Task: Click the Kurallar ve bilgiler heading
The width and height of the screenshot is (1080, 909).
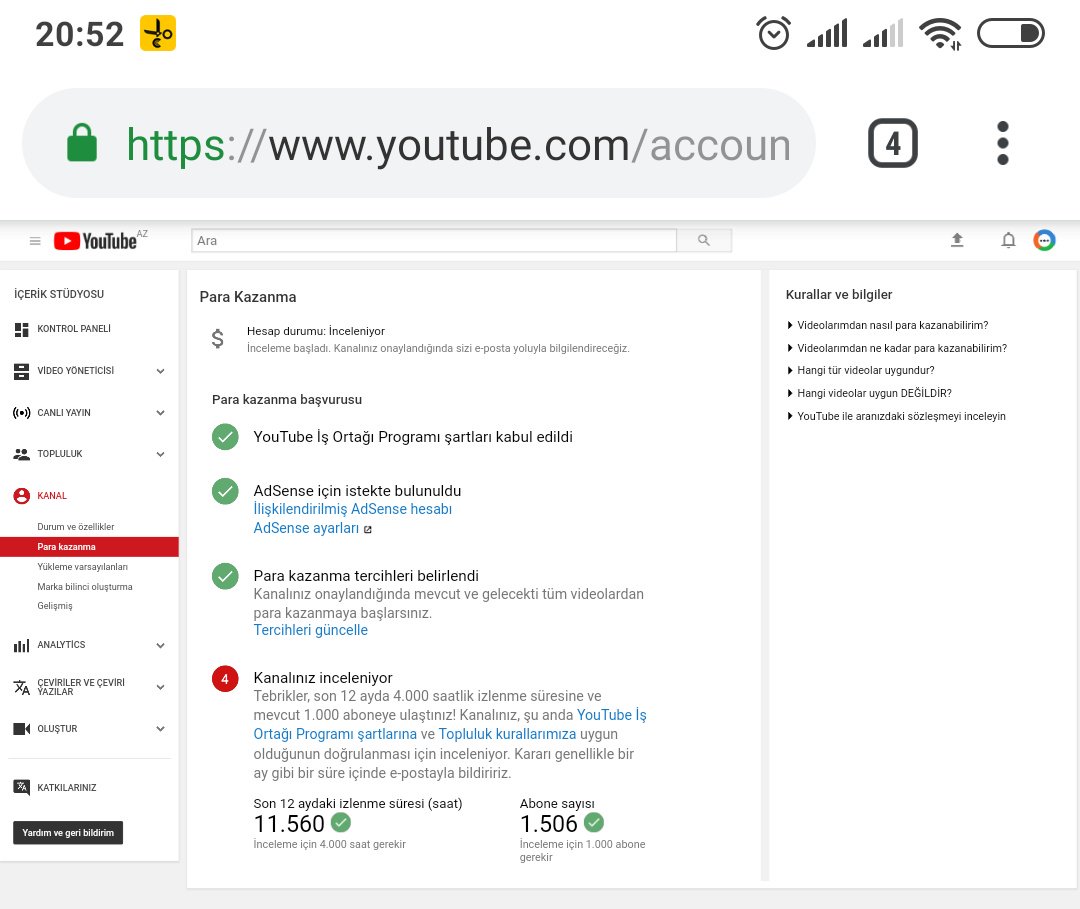Action: 839,295
